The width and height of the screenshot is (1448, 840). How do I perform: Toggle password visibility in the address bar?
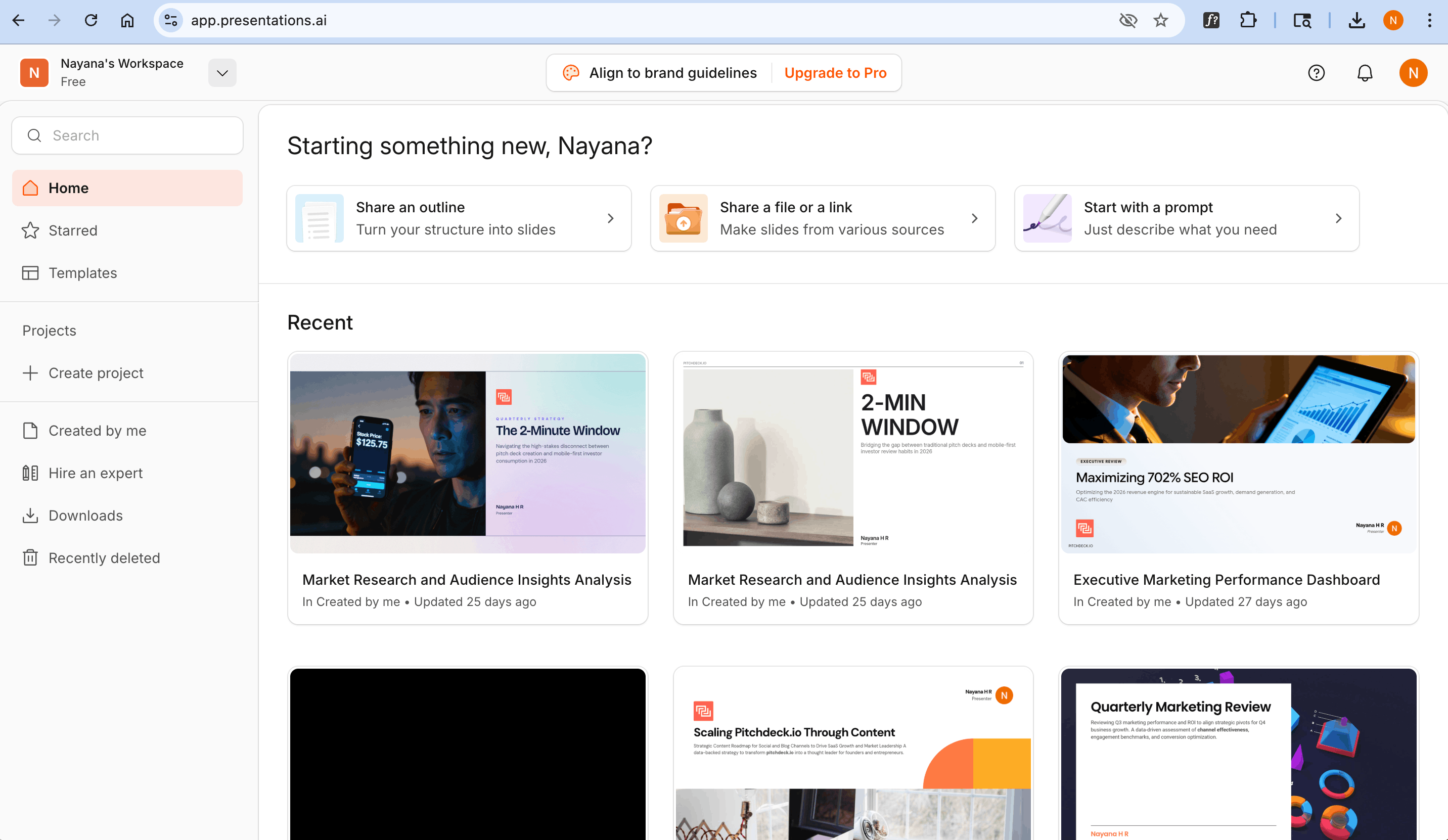pos(1128,20)
